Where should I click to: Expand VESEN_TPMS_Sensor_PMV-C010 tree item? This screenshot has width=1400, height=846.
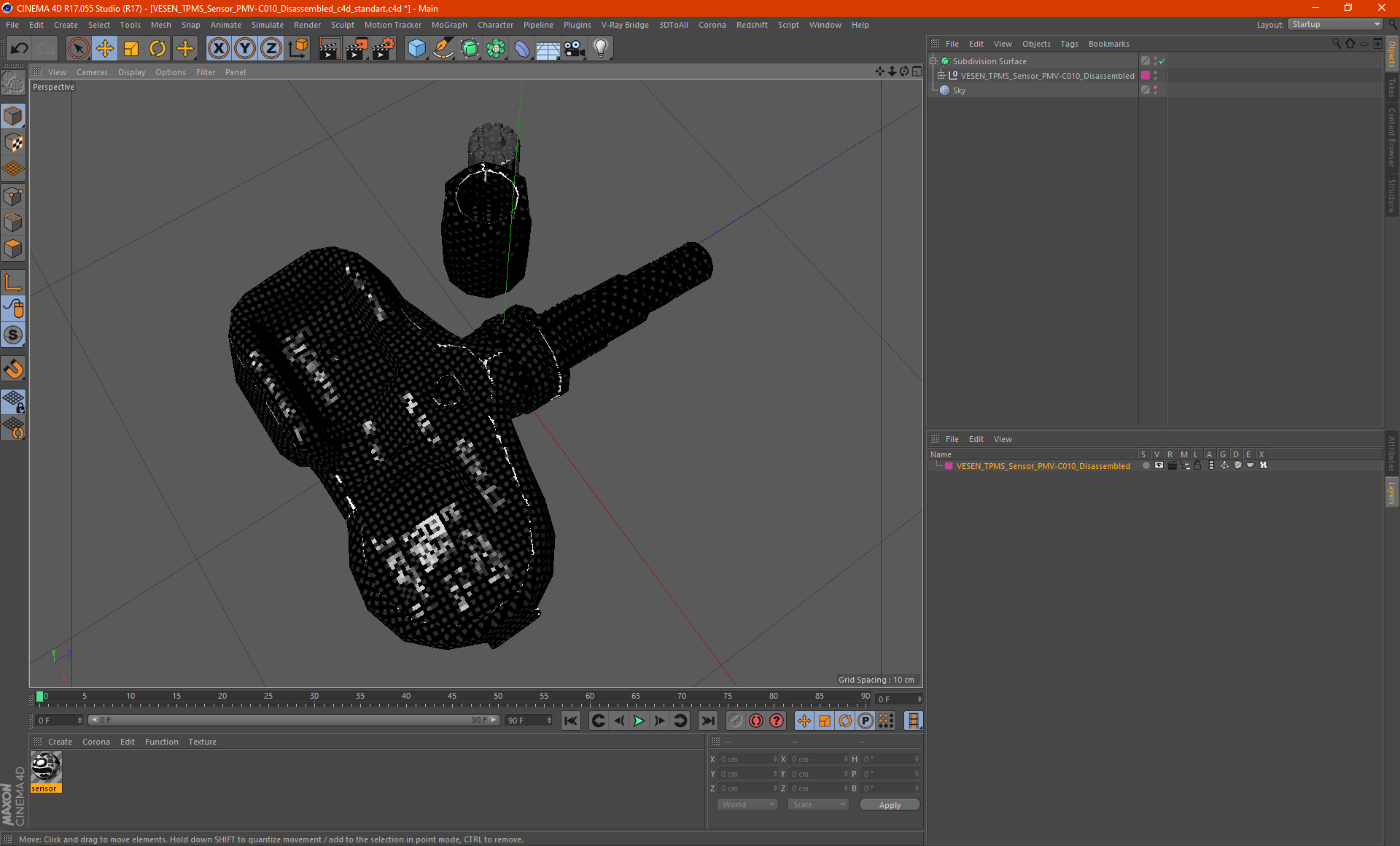click(941, 75)
